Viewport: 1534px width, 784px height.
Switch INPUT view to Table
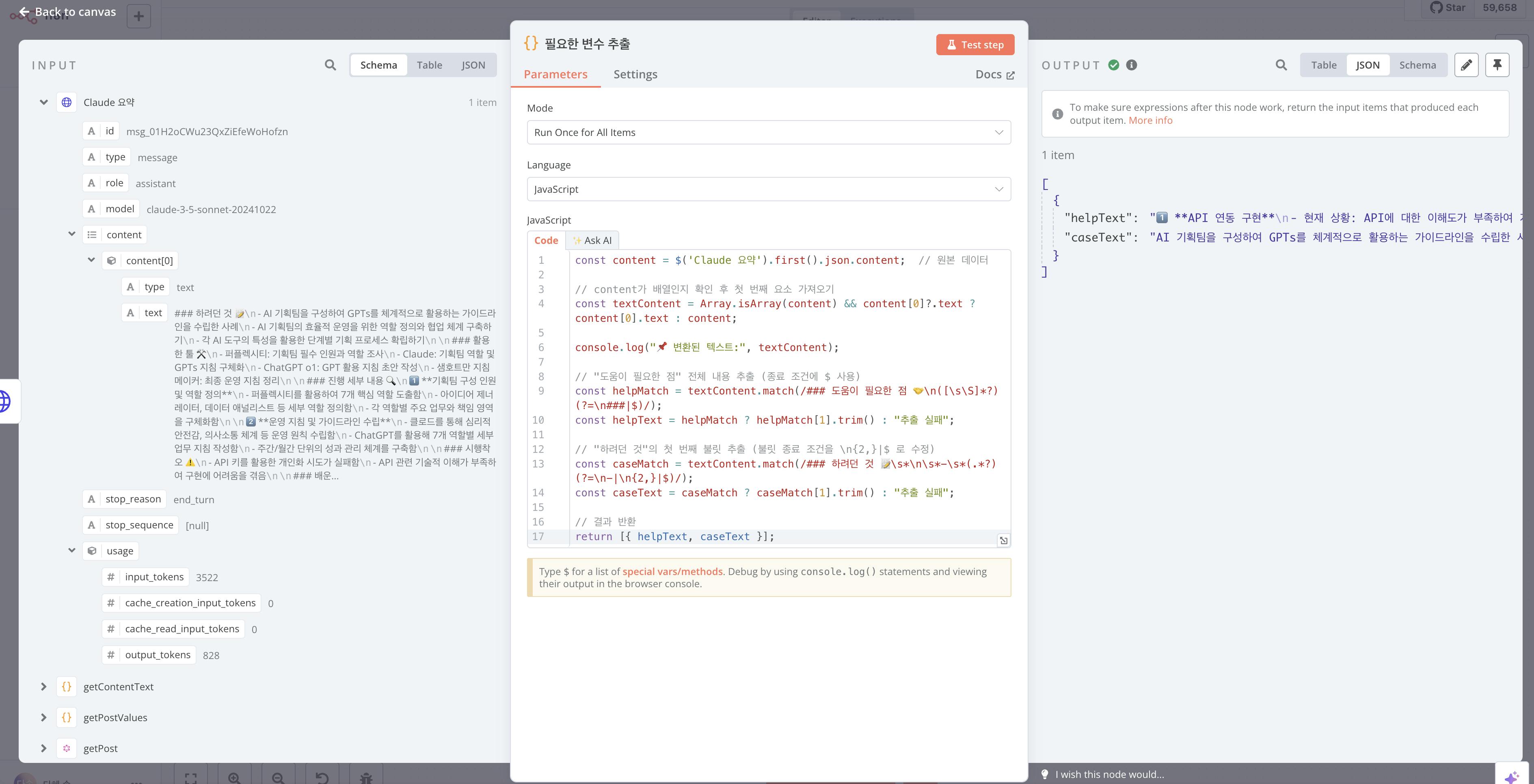pos(429,65)
